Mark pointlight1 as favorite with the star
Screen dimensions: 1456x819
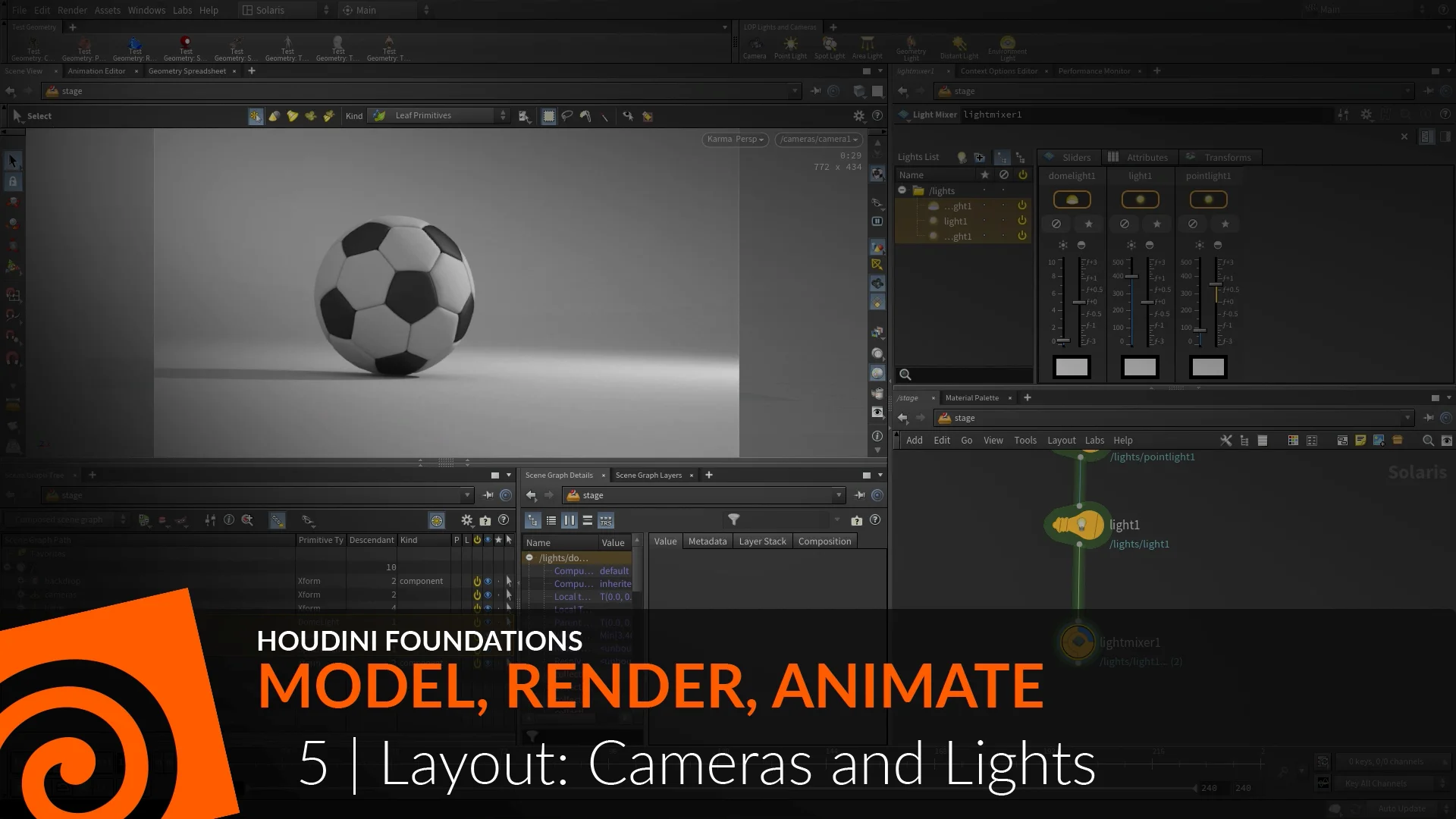pyautogui.click(x=1225, y=224)
